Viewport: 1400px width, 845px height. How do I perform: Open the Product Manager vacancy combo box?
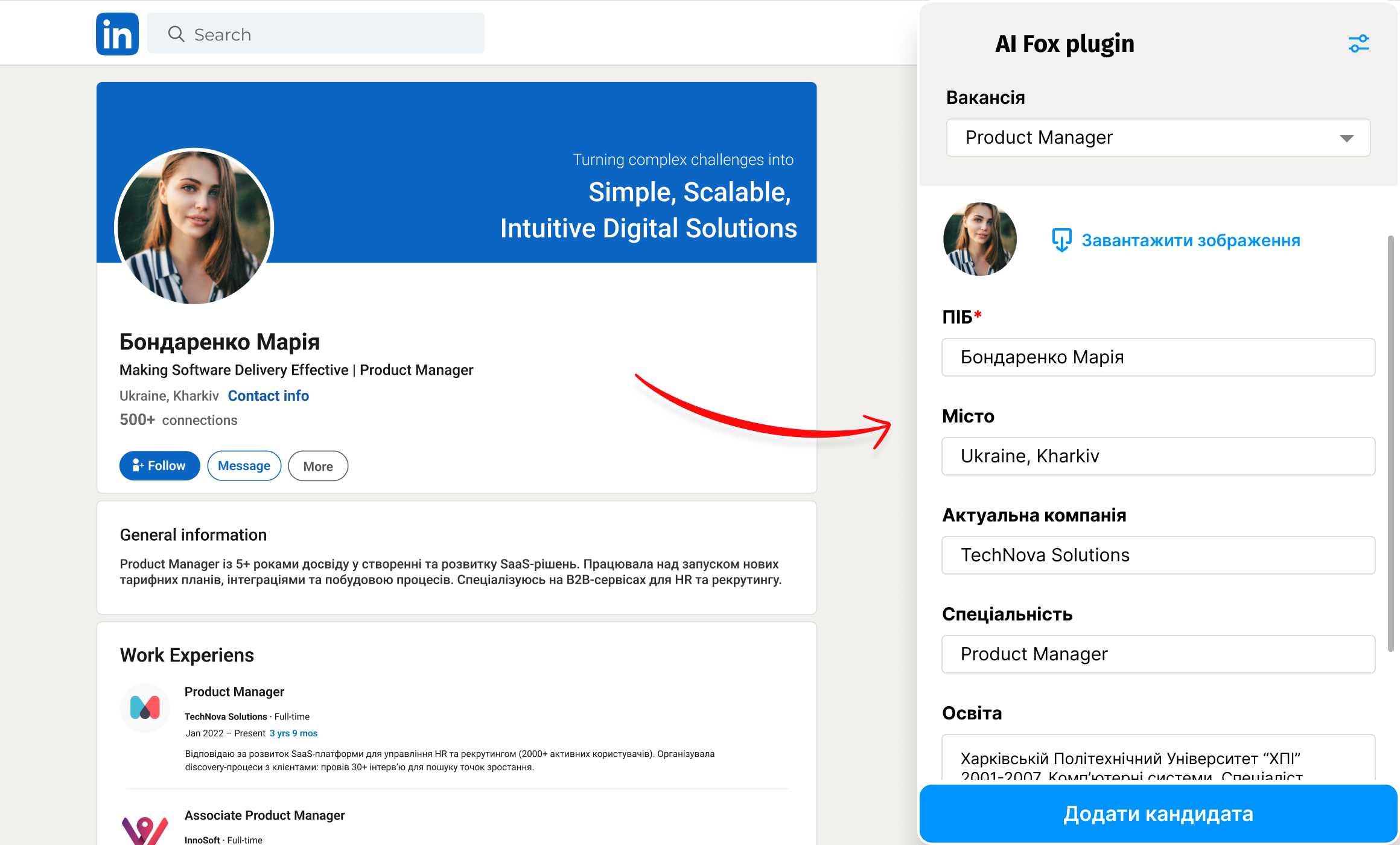coord(1147,138)
